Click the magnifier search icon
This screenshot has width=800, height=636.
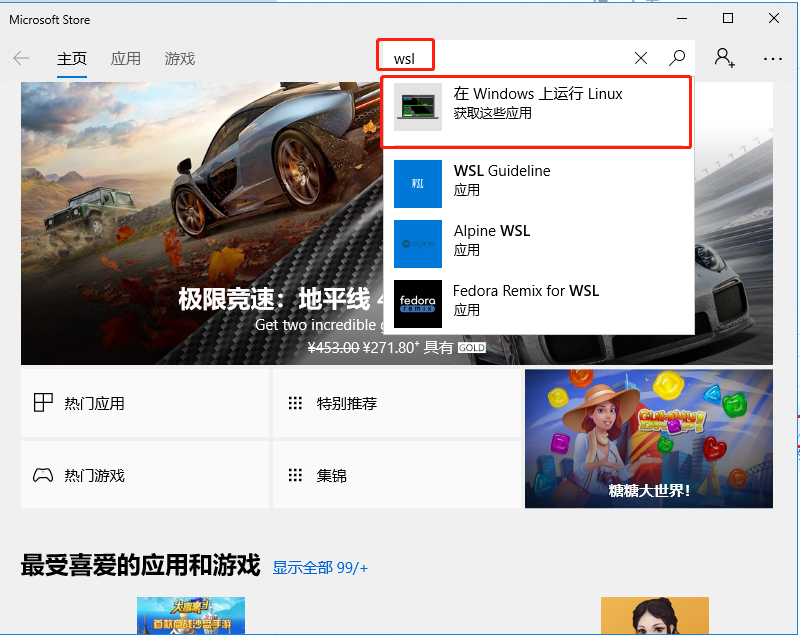tap(677, 58)
